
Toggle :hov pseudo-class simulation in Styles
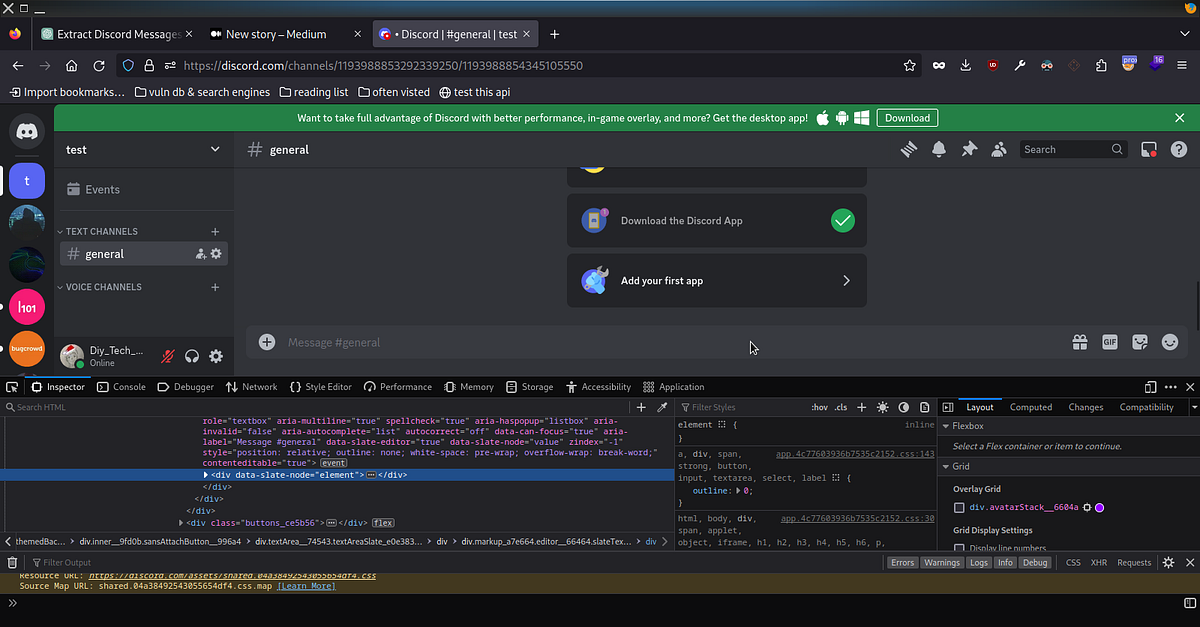point(819,407)
